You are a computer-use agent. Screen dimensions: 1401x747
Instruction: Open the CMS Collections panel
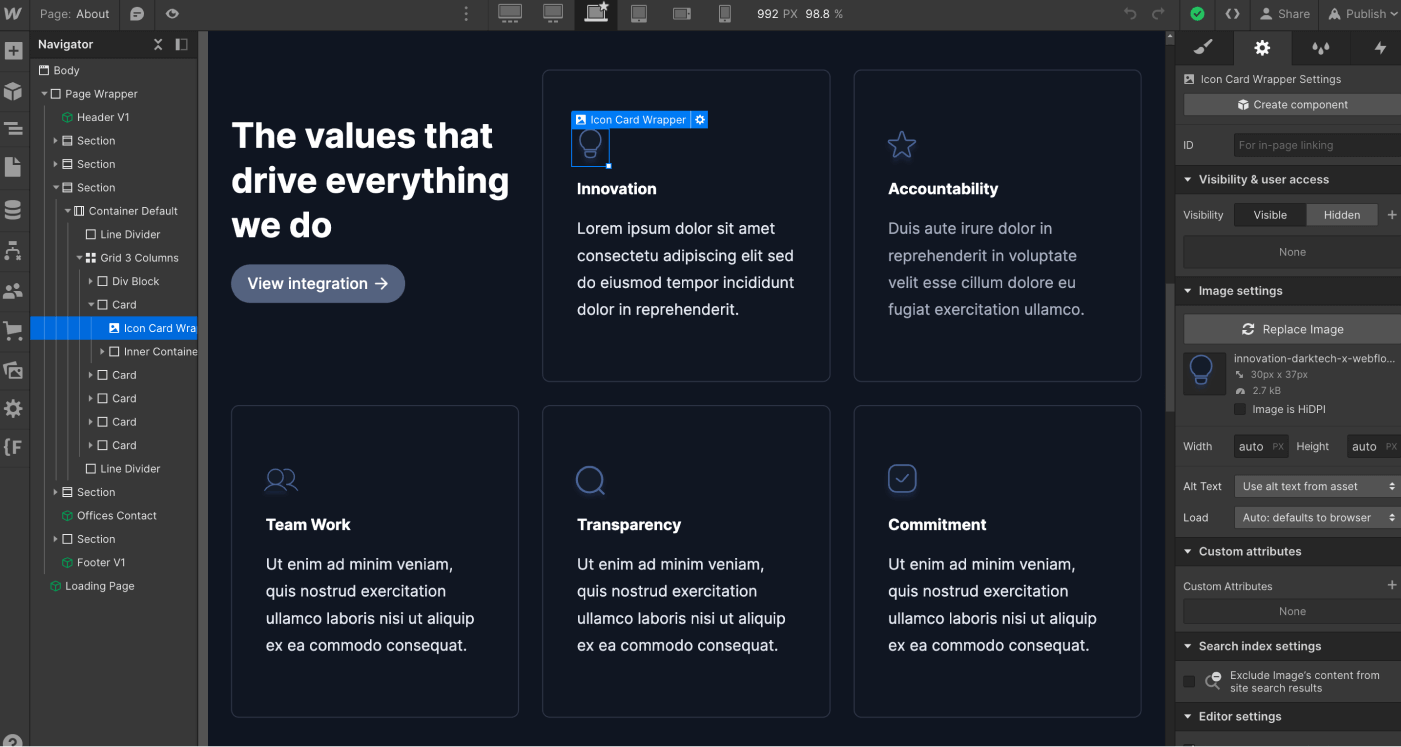[x=15, y=209]
